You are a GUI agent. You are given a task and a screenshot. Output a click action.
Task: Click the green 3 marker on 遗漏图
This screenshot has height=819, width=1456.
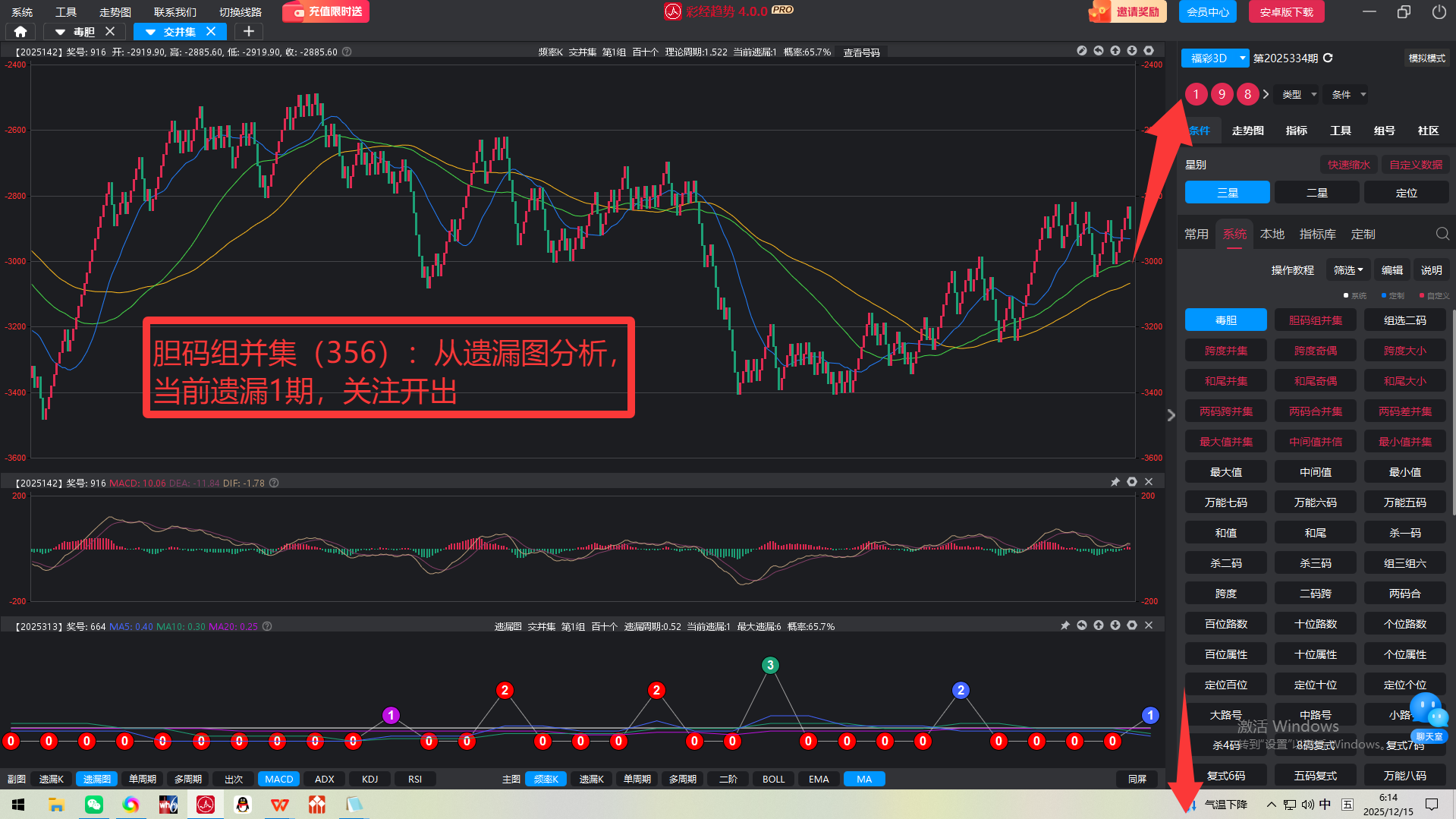coord(770,665)
